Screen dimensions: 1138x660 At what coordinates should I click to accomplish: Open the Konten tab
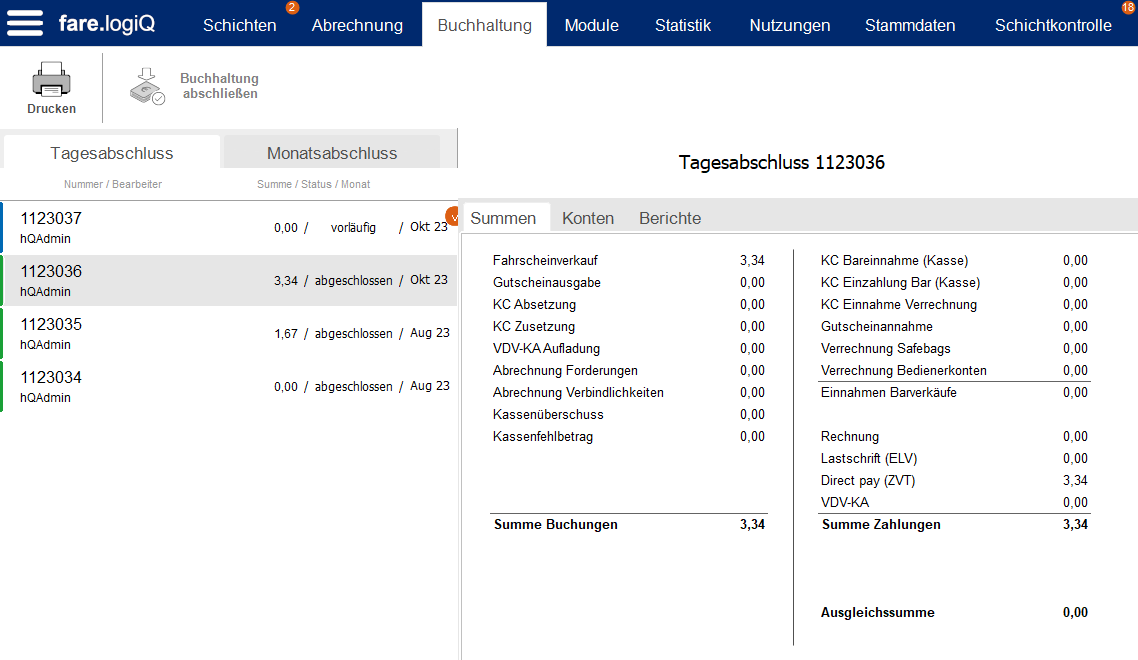(x=588, y=217)
